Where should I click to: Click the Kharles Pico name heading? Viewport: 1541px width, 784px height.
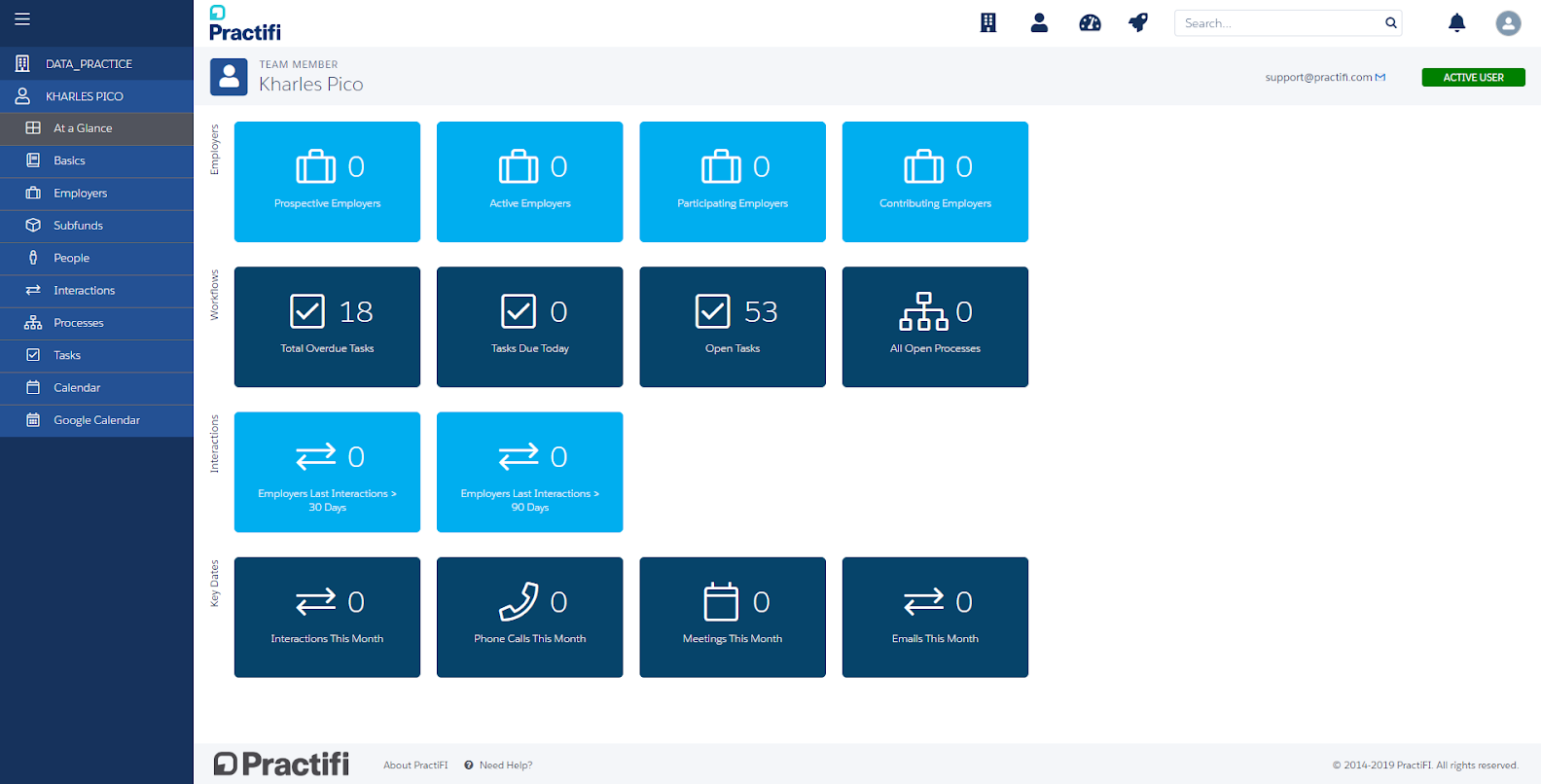311,85
